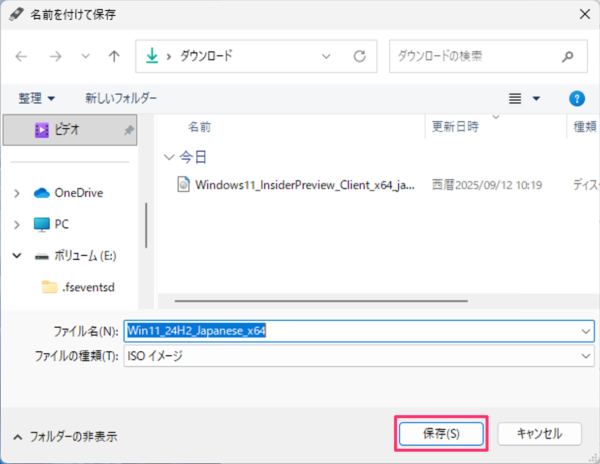The height and width of the screenshot is (464, 600).
Task: Open recent locations chevron in navigation bar
Action: (x=85, y=57)
